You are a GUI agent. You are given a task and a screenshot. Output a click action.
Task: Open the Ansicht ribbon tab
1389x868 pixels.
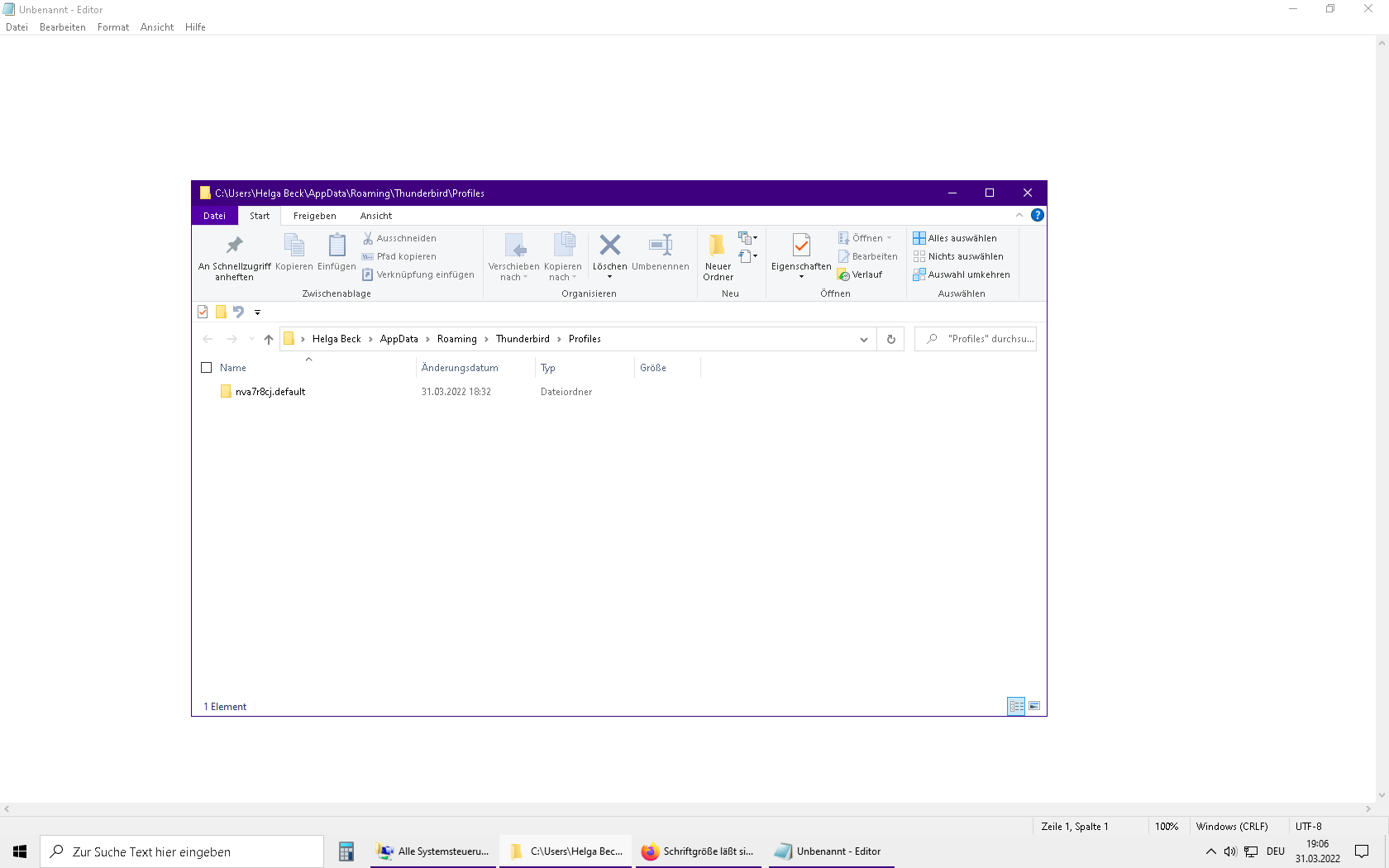tap(376, 216)
